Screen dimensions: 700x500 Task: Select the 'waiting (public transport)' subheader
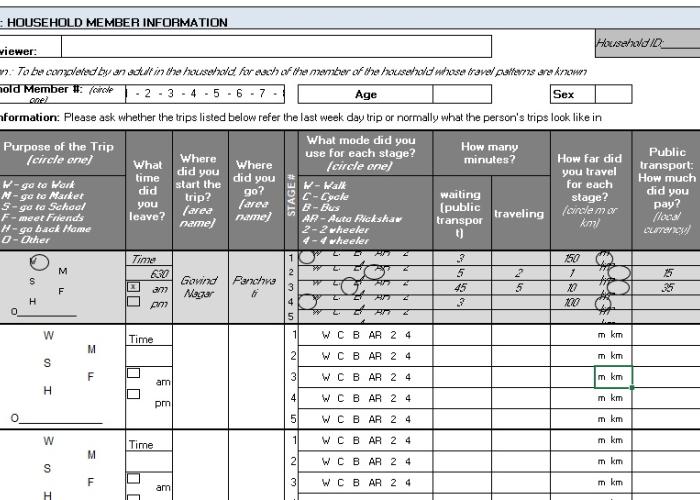coord(462,212)
